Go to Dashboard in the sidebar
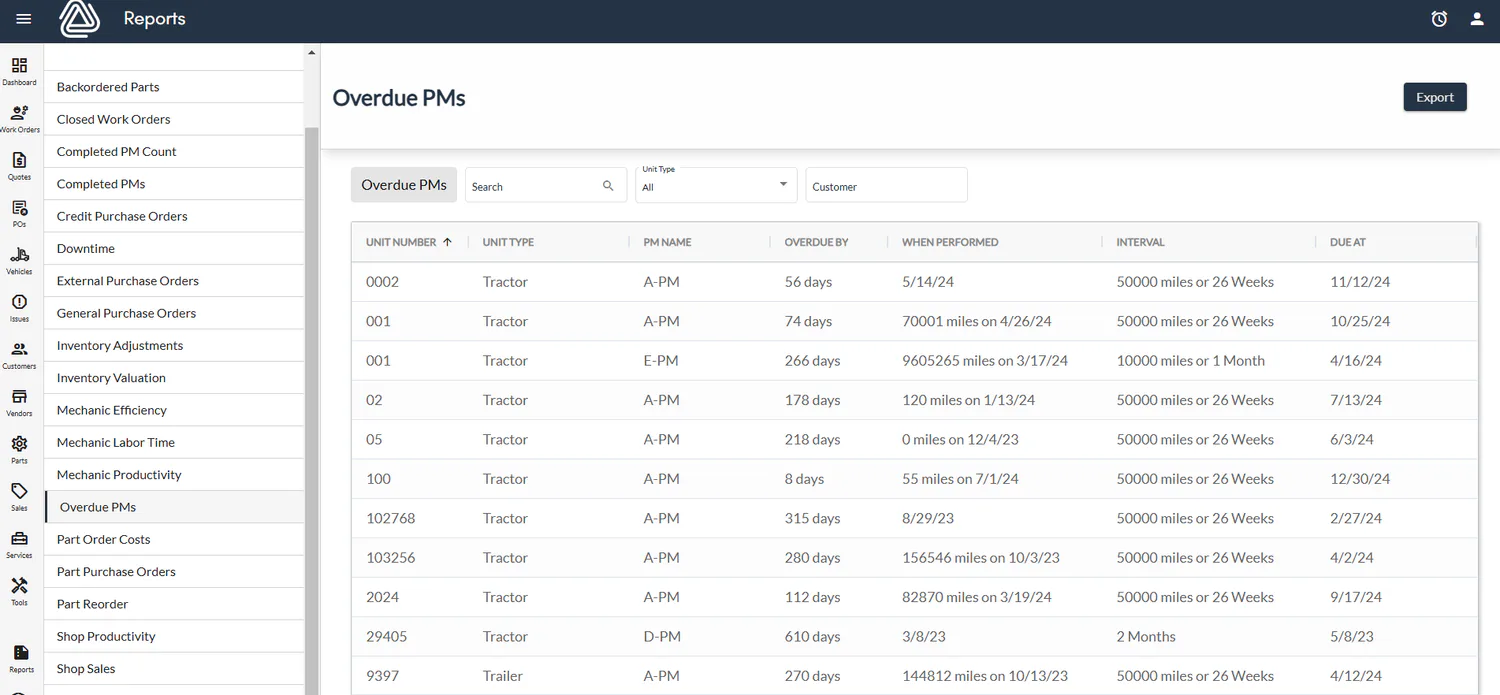The height and width of the screenshot is (695, 1500). 19,71
